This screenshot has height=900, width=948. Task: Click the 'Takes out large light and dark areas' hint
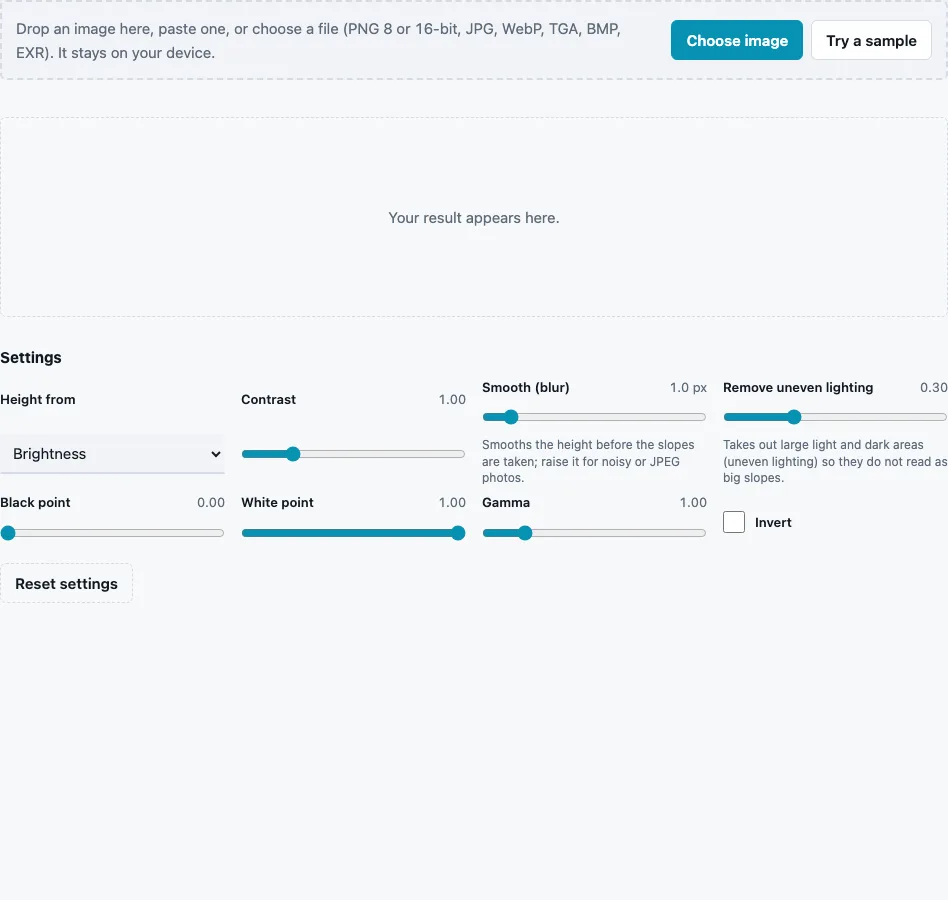tap(835, 461)
